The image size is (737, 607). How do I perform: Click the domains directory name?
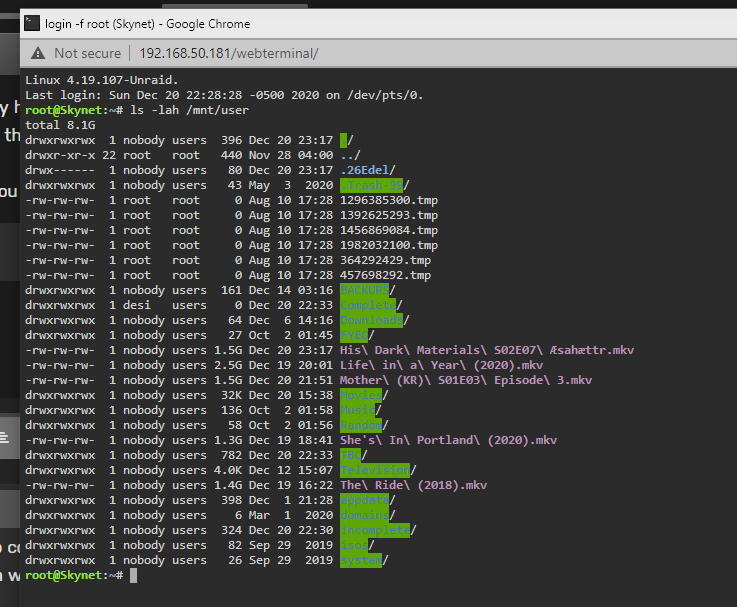pos(364,515)
